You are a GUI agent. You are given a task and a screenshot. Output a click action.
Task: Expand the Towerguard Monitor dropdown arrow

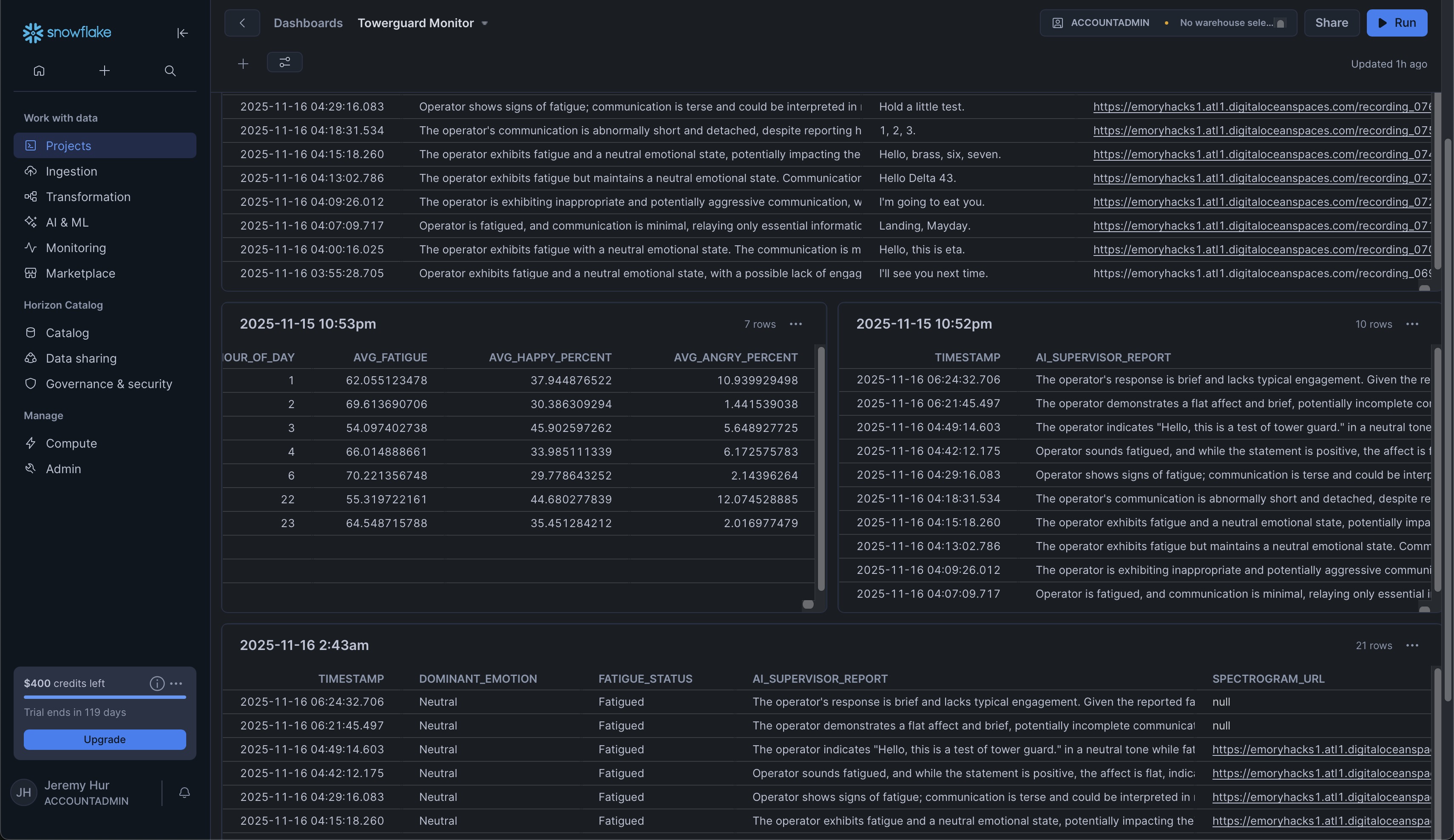485,24
